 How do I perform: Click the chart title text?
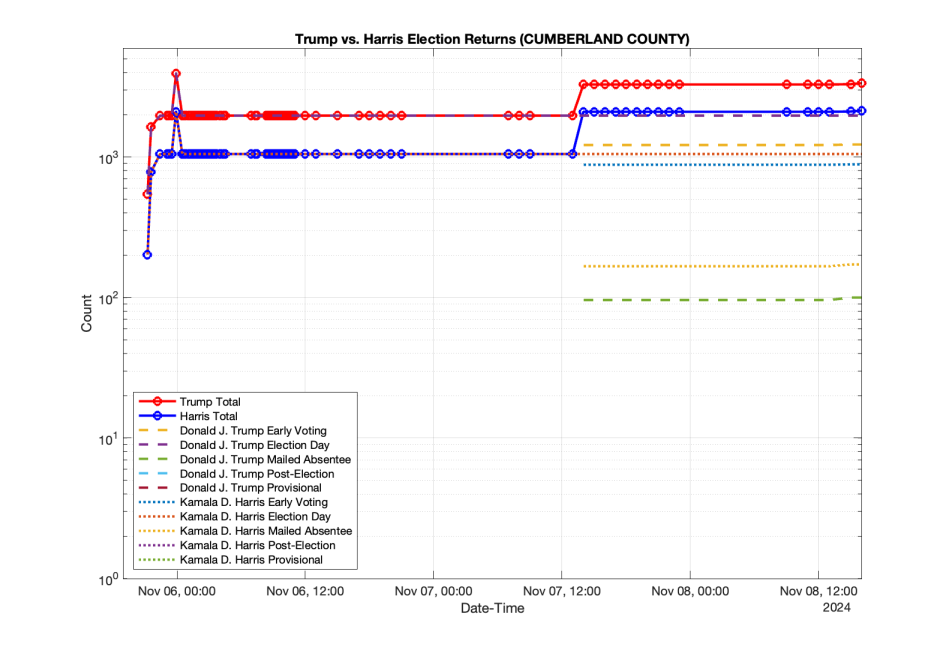coord(492,39)
